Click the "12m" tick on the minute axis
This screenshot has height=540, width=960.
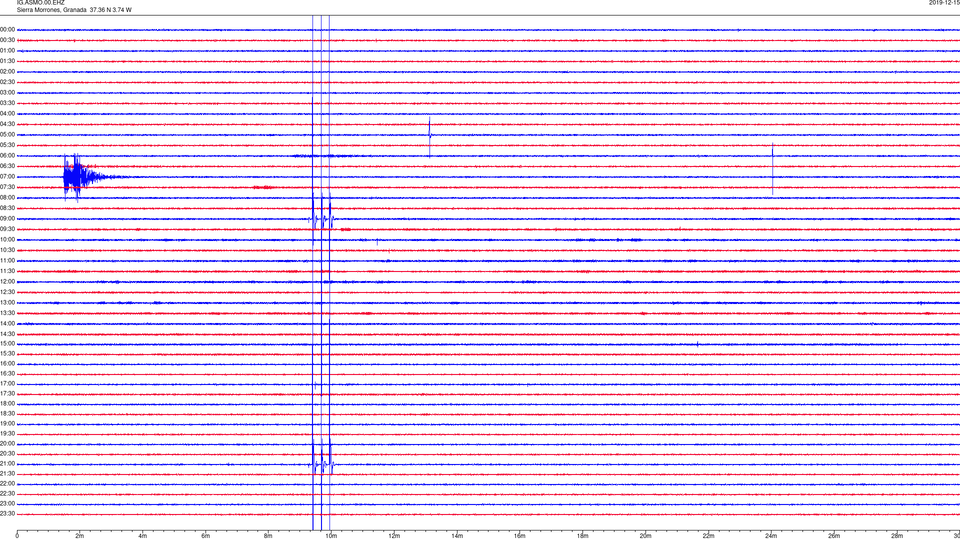pyautogui.click(x=394, y=536)
